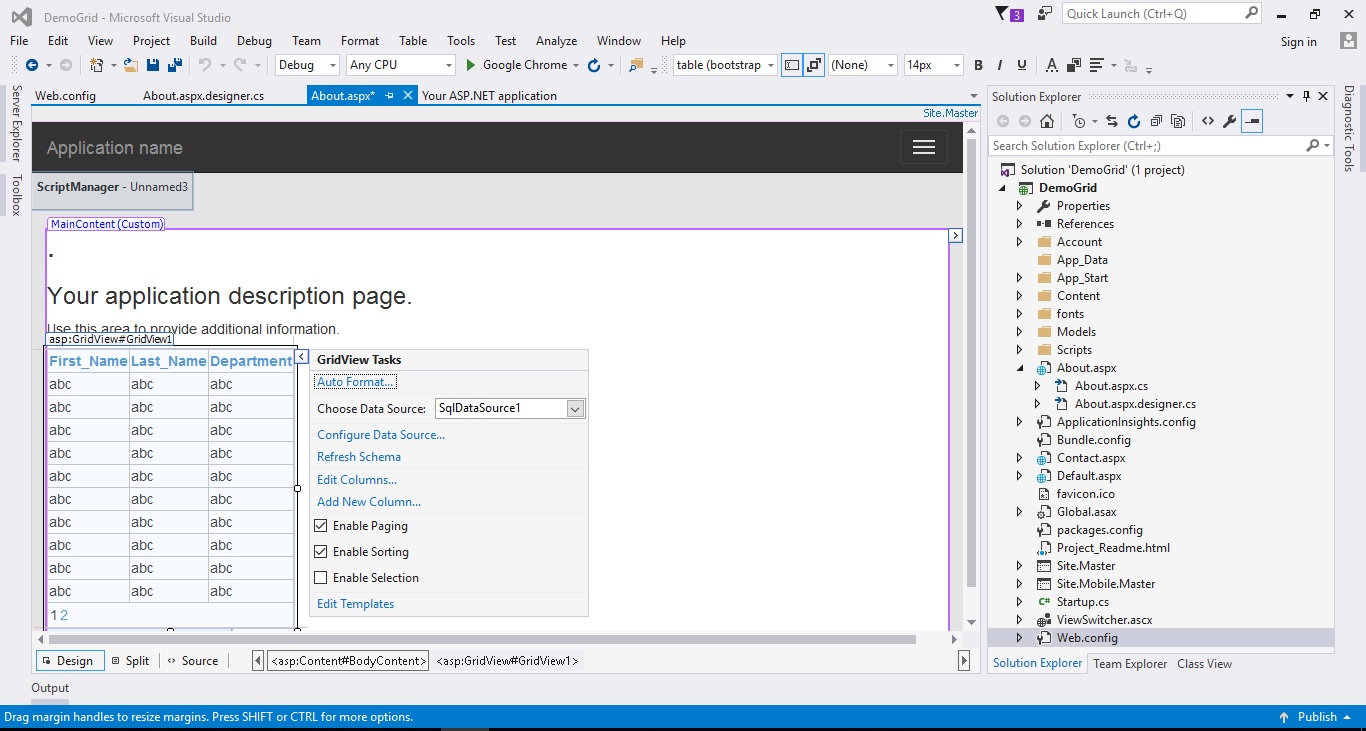Open the Debug configuration dropdown
1366x731 pixels.
(308, 65)
